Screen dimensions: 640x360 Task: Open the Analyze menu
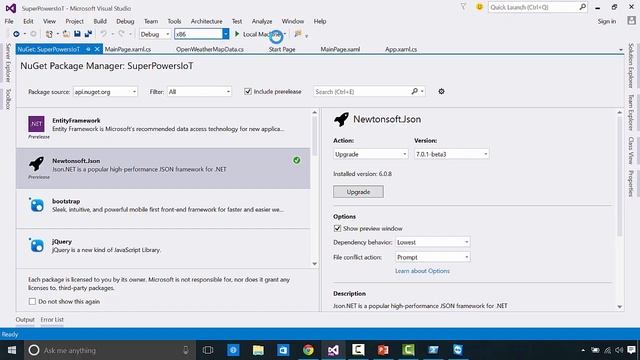coord(262,21)
